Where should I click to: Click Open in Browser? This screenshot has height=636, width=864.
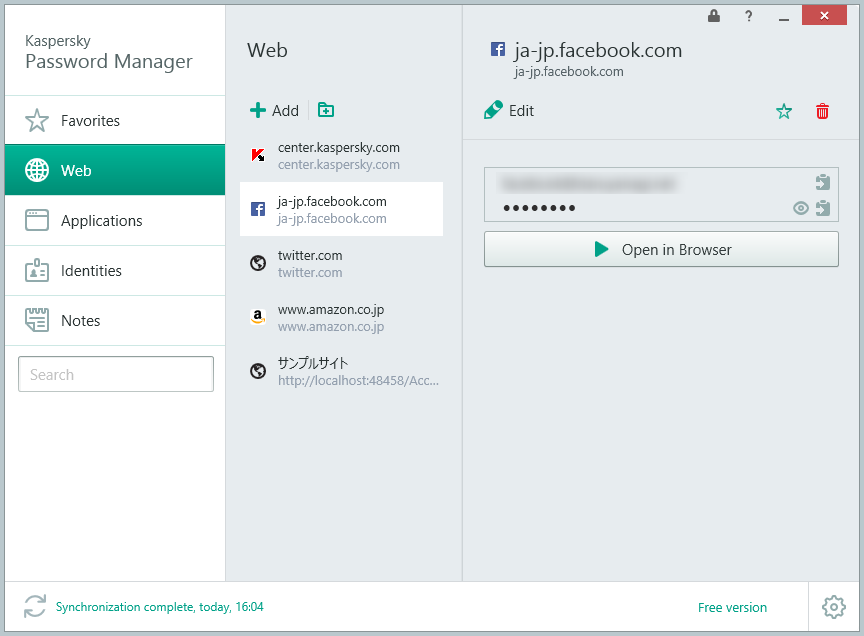coord(661,249)
